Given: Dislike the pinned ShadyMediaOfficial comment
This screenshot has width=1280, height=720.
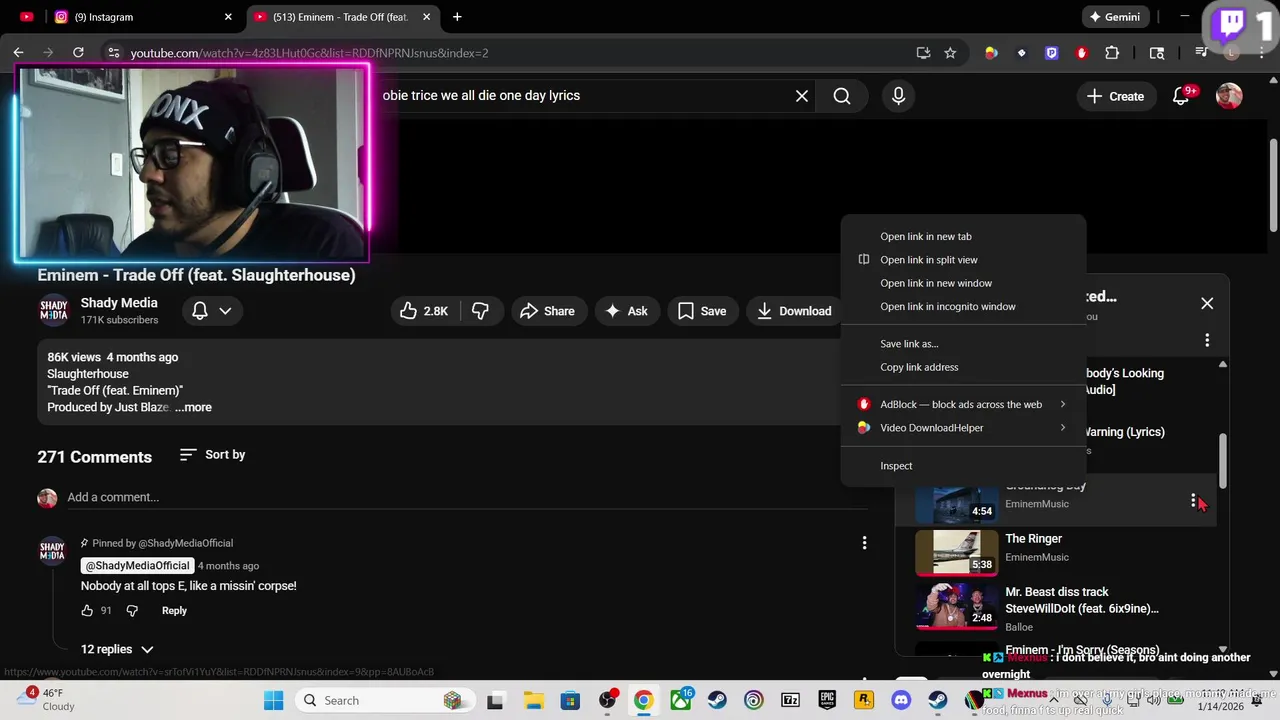Looking at the screenshot, I should (132, 611).
